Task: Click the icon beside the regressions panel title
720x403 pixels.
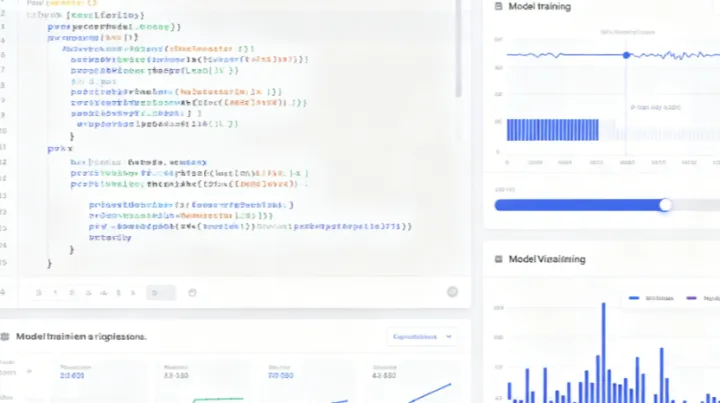Action: click(5, 336)
